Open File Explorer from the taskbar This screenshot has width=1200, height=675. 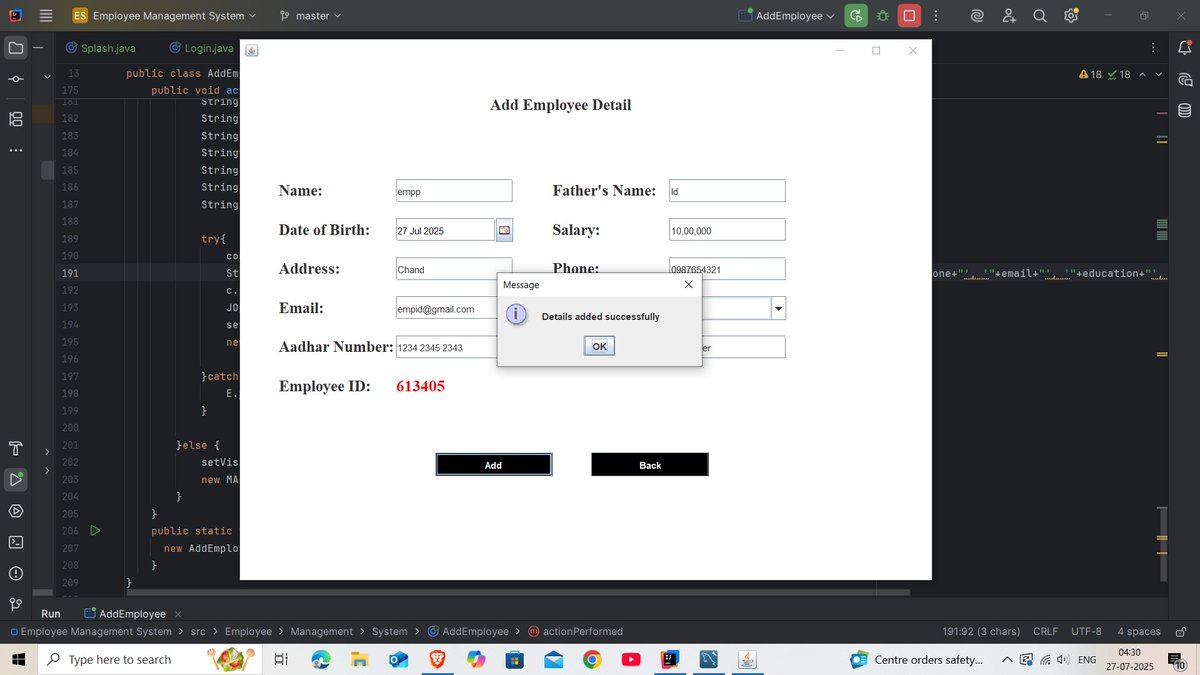(x=359, y=660)
